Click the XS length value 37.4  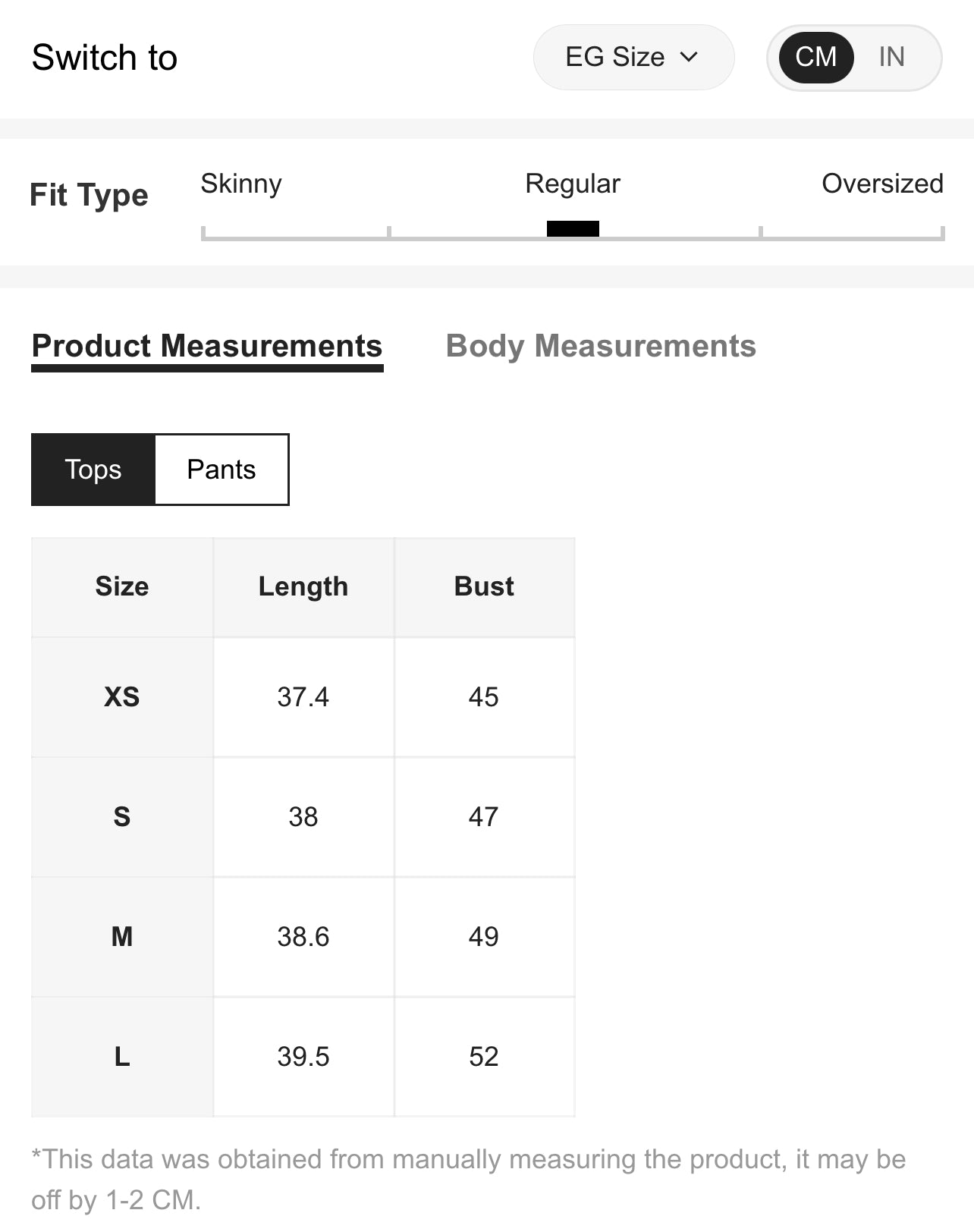click(x=303, y=697)
